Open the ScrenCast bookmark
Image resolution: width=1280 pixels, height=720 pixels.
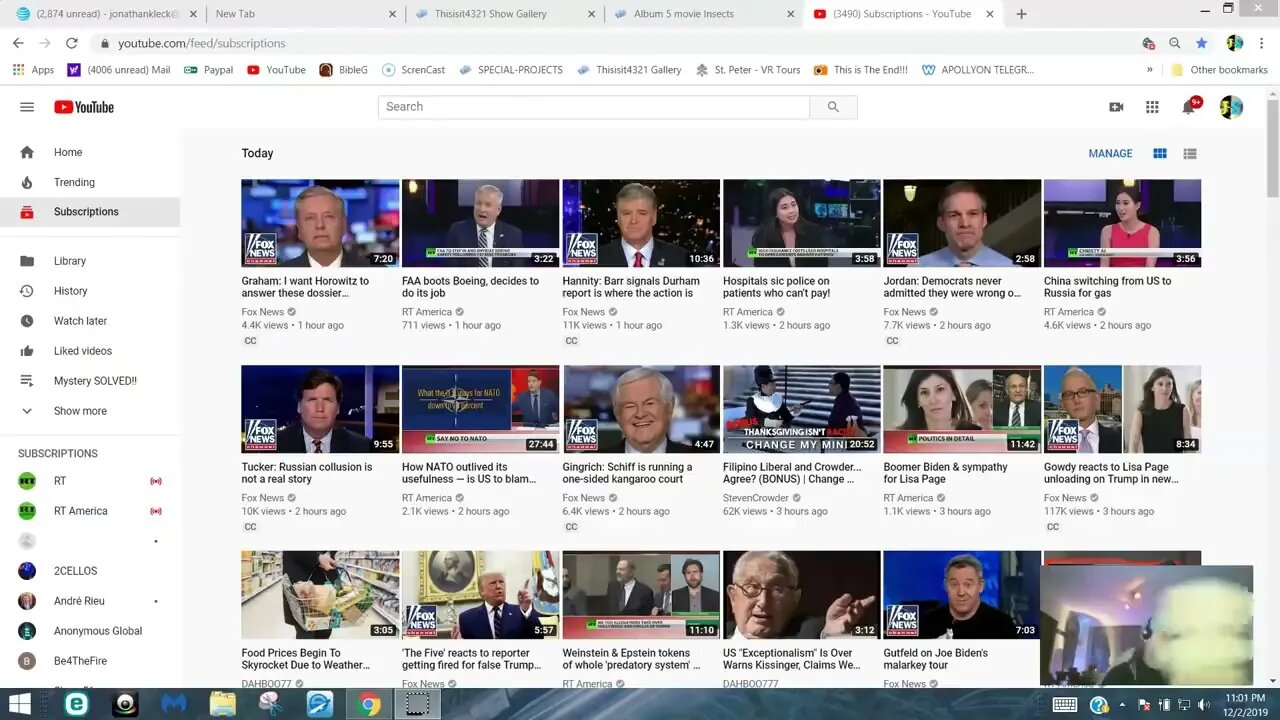pyautogui.click(x=414, y=70)
